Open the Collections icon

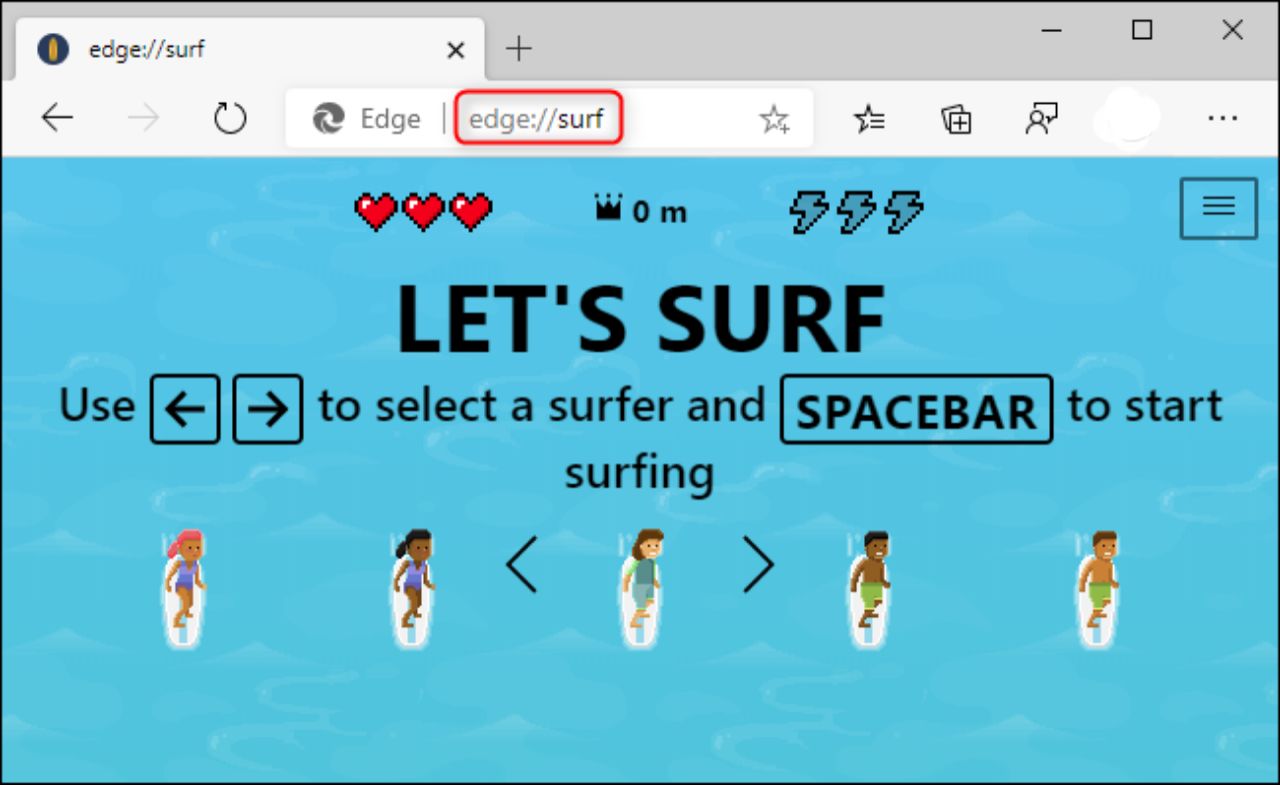[956, 120]
